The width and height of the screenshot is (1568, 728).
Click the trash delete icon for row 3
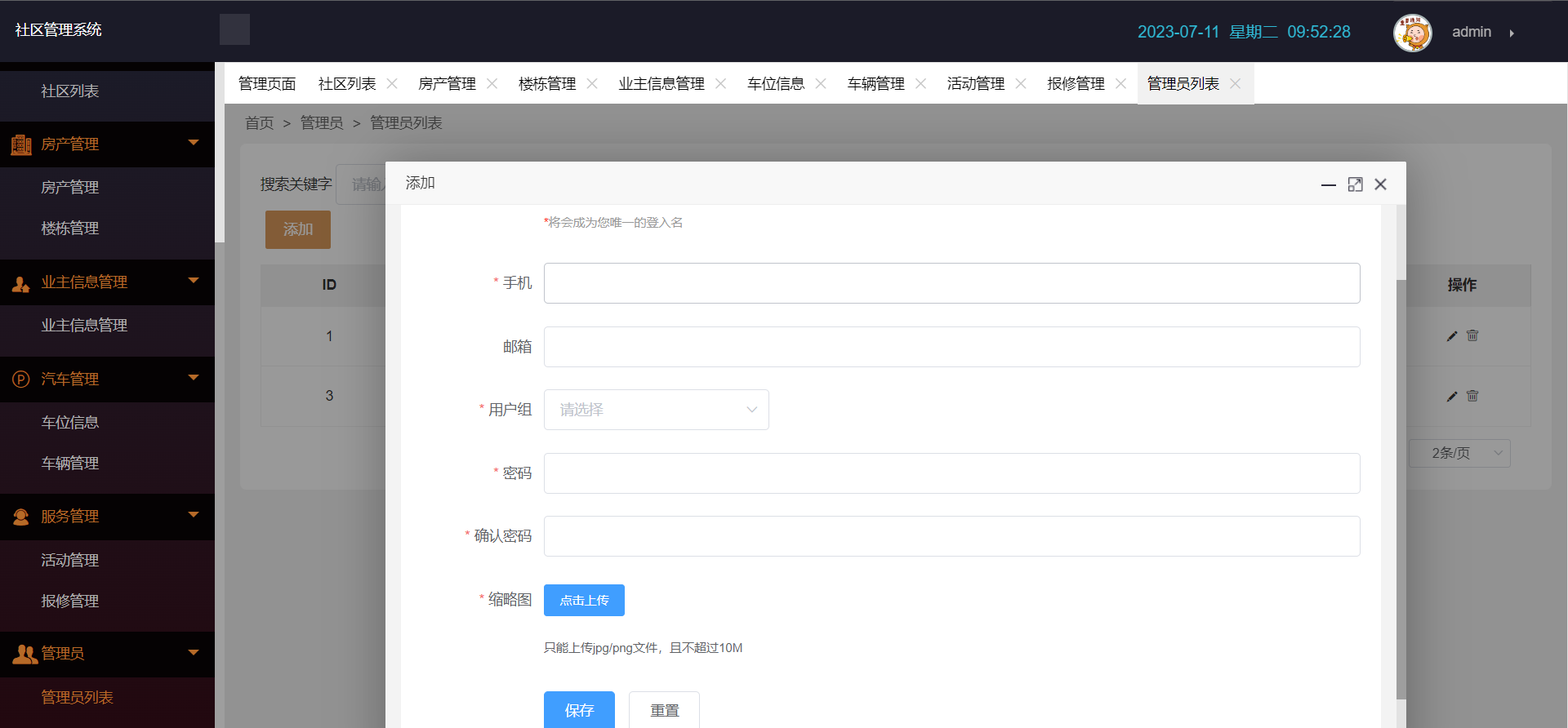(1472, 396)
